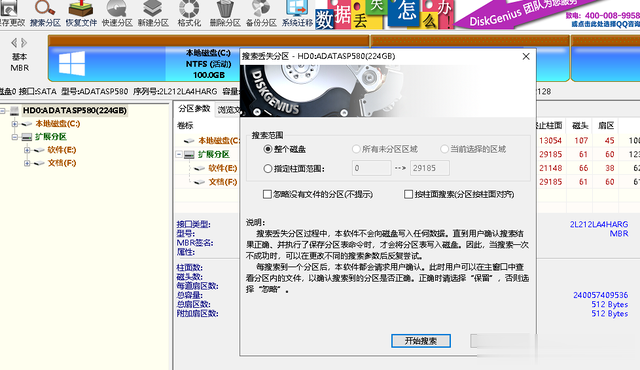Click the Quick Partition (快速分区) icon
The width and height of the screenshot is (640, 370).
click(117, 8)
